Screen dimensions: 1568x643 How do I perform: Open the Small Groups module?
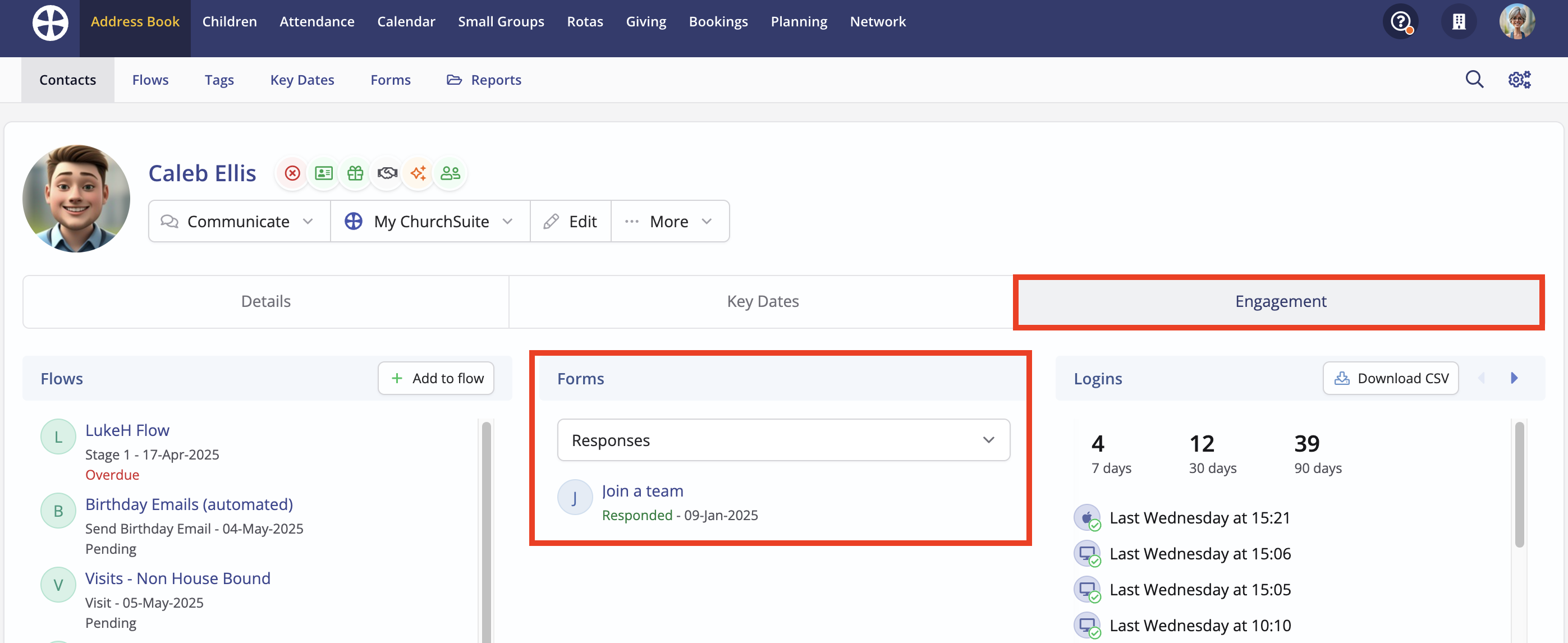[501, 22]
